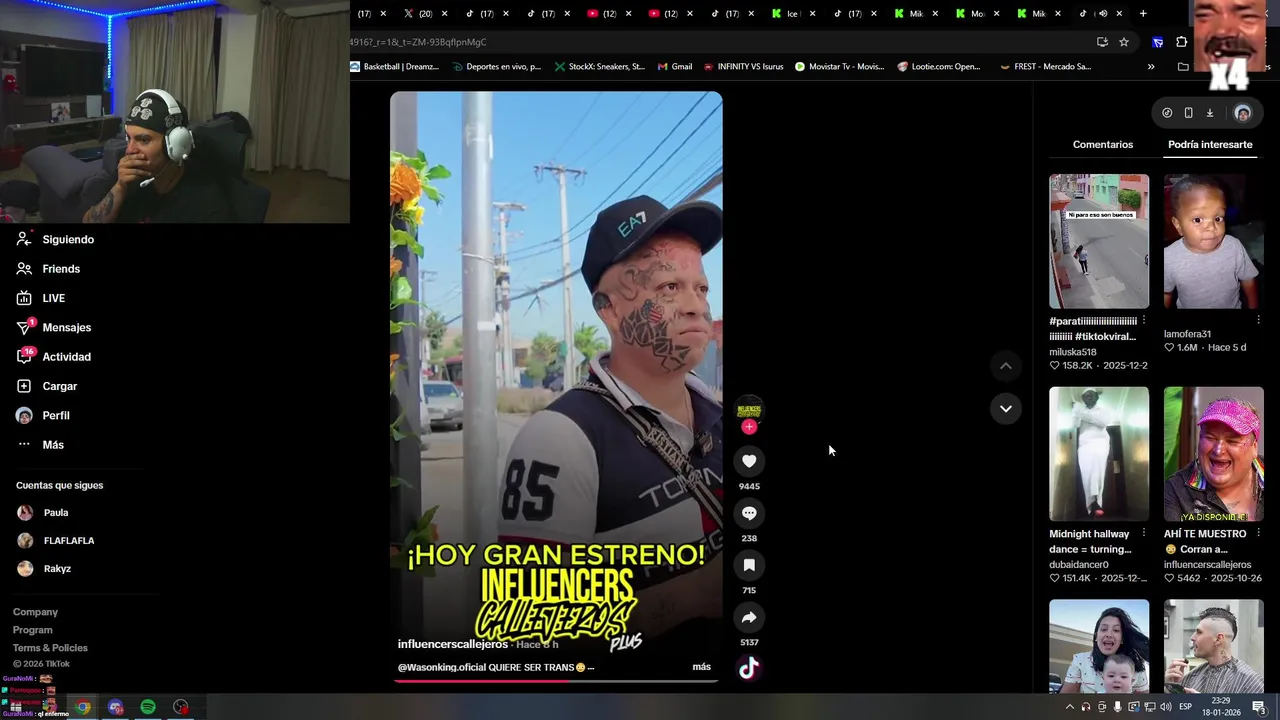Show more bookmarks with the double chevron
This screenshot has height=720, width=1280.
click(1151, 67)
